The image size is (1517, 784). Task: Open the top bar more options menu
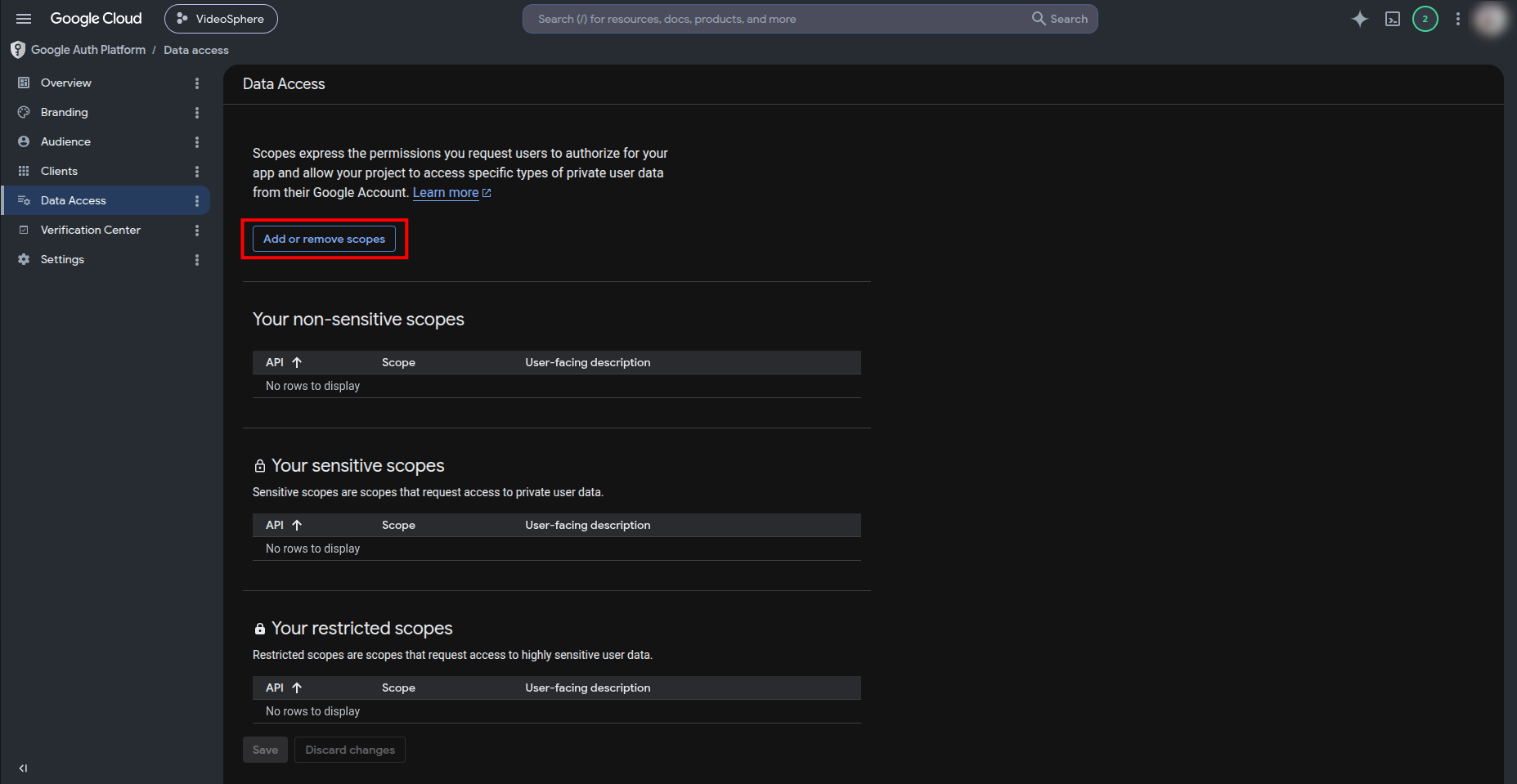(x=1458, y=19)
